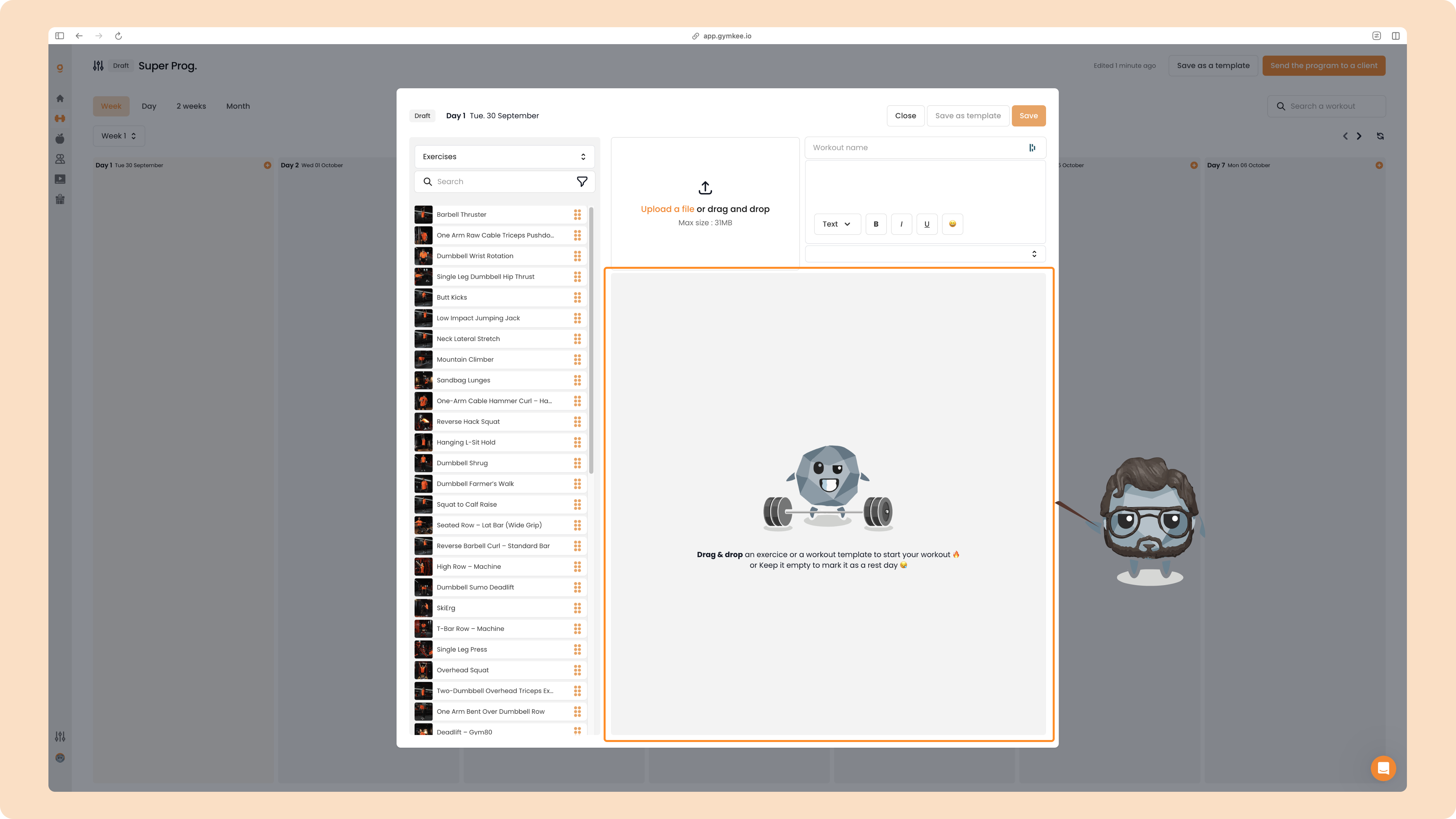Grab the drag handle for Butt Kicks
Image resolution: width=1456 pixels, height=819 pixels.
pyautogui.click(x=577, y=298)
